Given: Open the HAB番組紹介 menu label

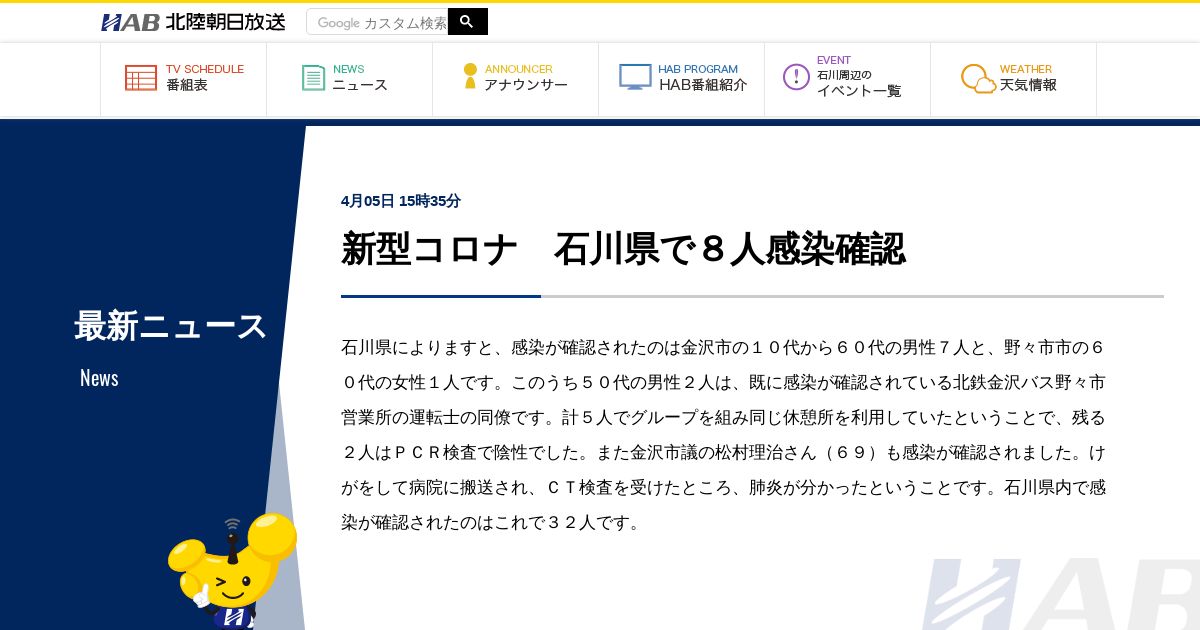Looking at the screenshot, I should pyautogui.click(x=703, y=86).
